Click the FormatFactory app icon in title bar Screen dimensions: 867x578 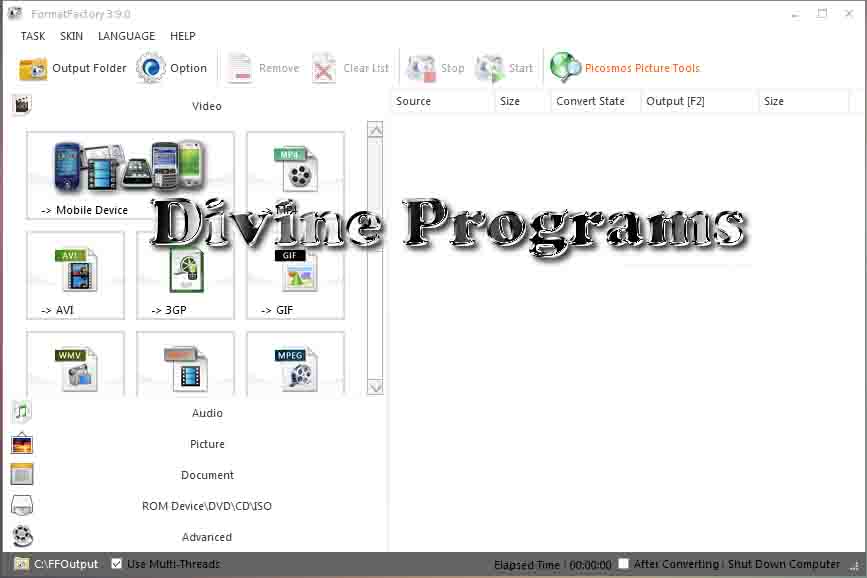pyautogui.click(x=15, y=13)
